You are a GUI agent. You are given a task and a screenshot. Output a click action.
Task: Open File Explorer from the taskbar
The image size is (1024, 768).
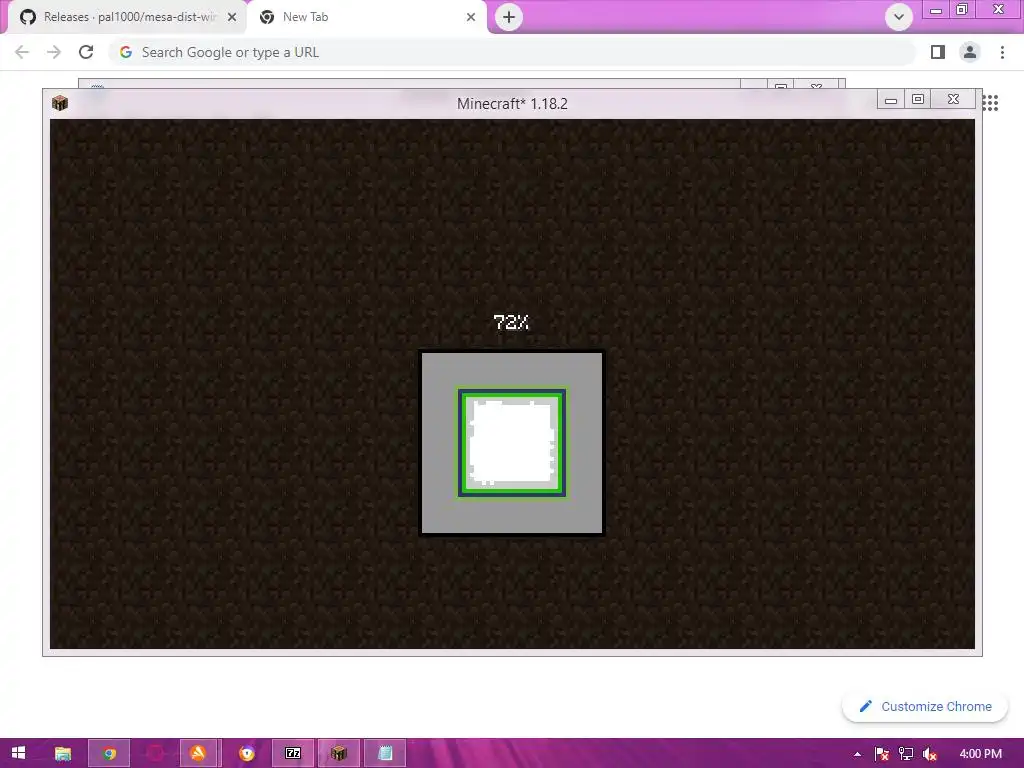click(x=63, y=753)
